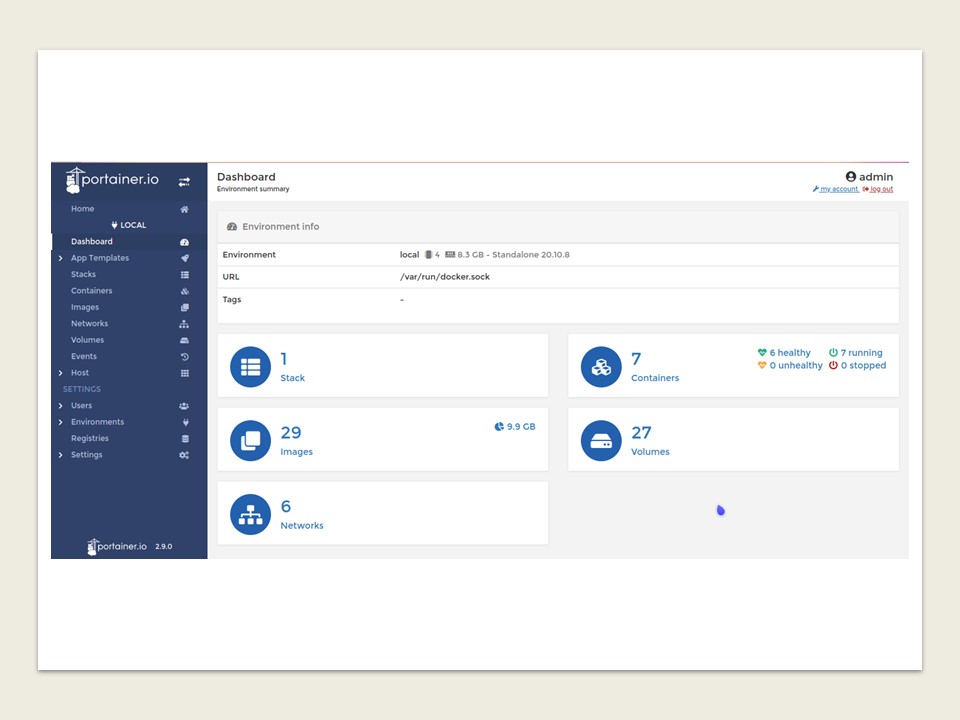Expand the Users sidebar section
960x720 pixels.
tap(61, 406)
